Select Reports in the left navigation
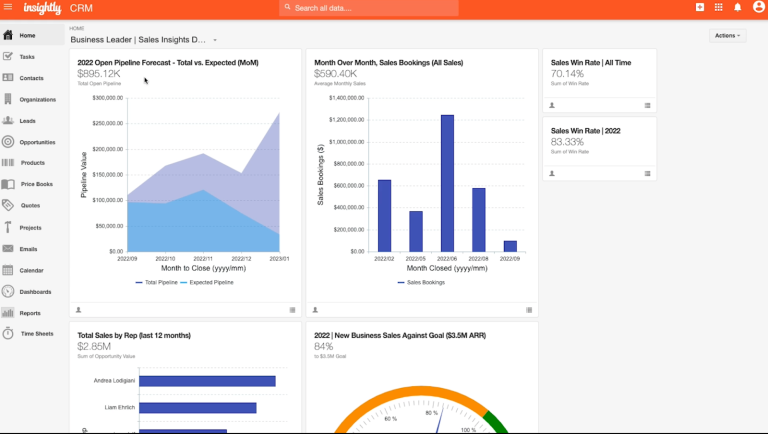The image size is (768, 434). pyautogui.click(x=30, y=313)
